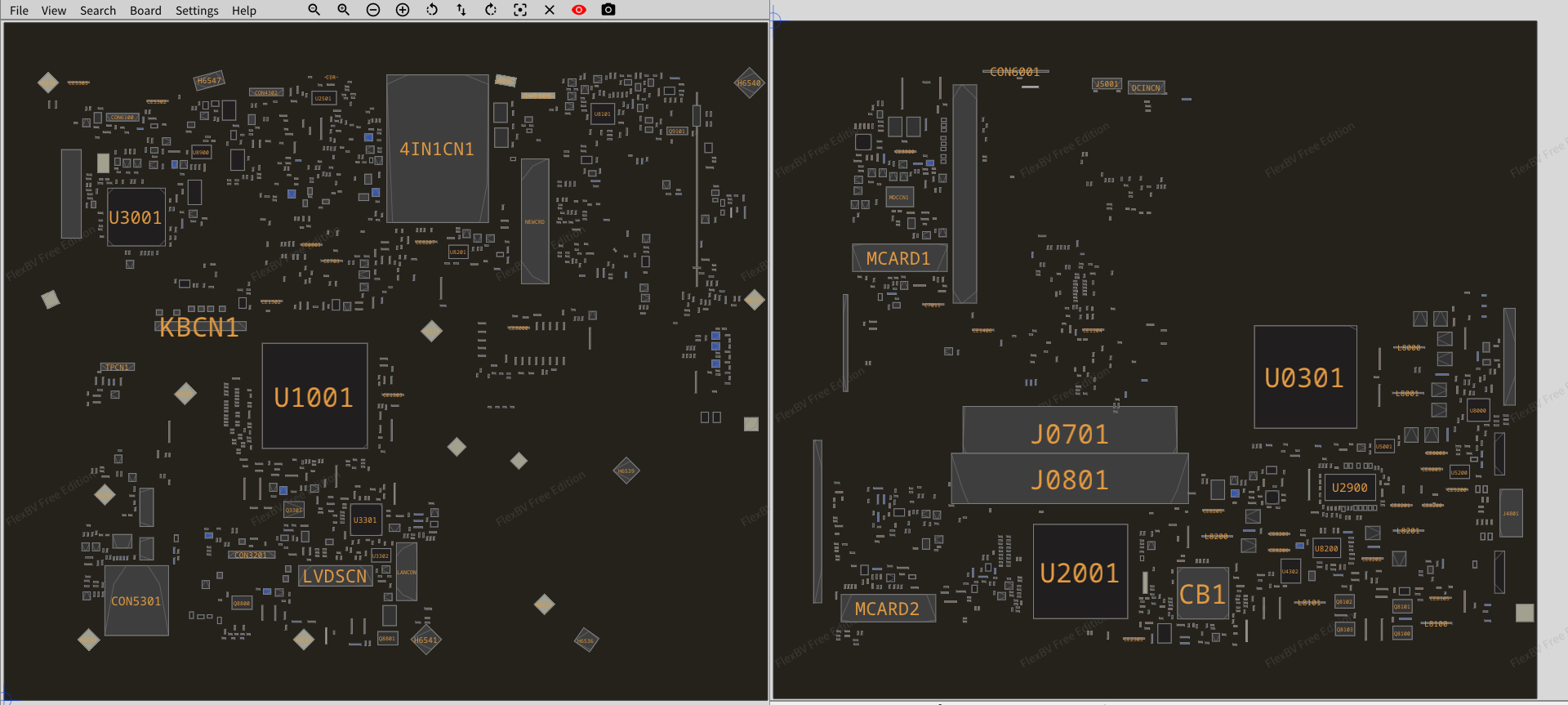This screenshot has width=1568, height=705.
Task: Flip the board using the up-down arrows icon
Action: [x=461, y=10]
